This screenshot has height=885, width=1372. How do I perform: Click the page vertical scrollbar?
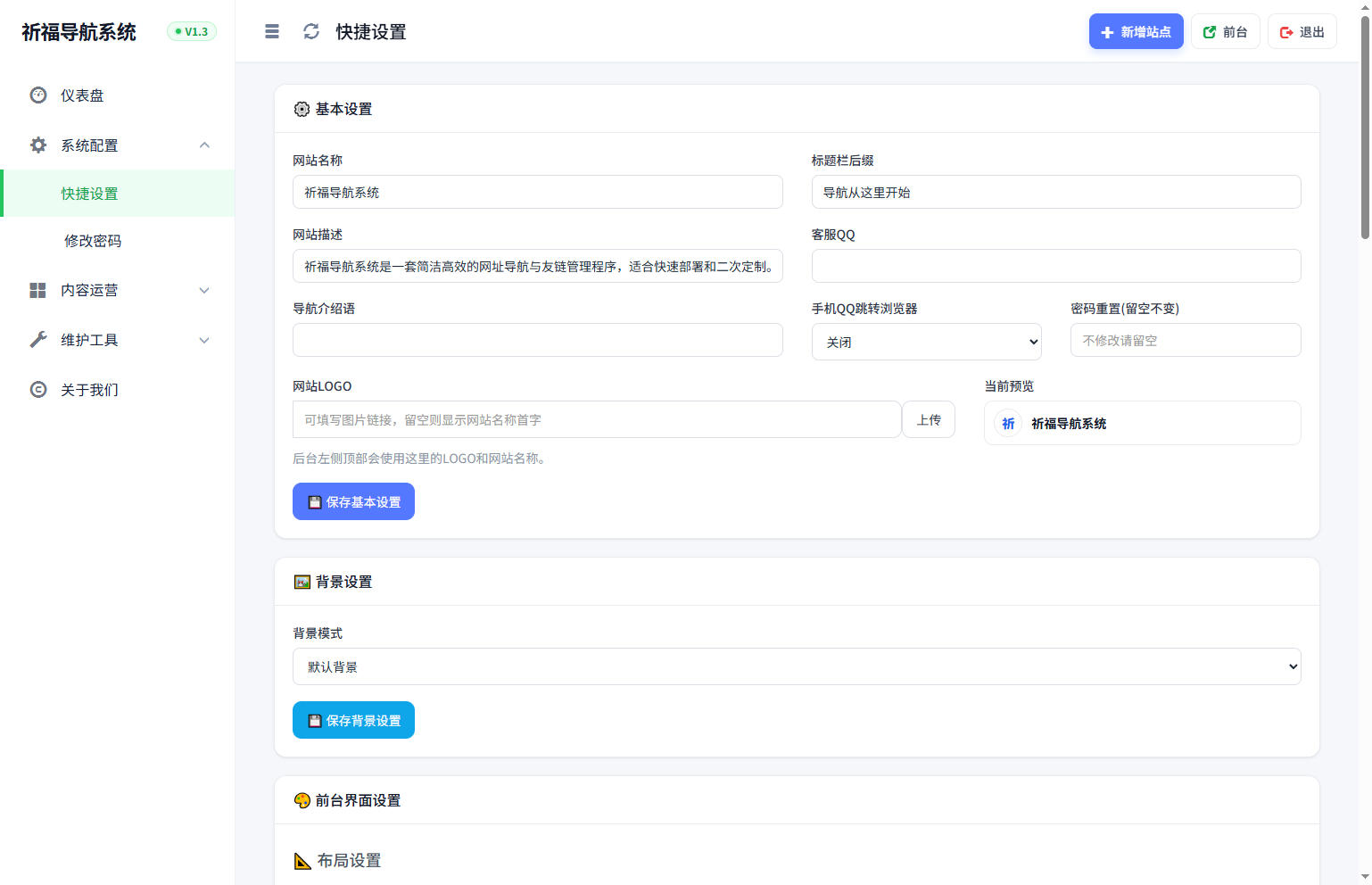pos(1365,128)
